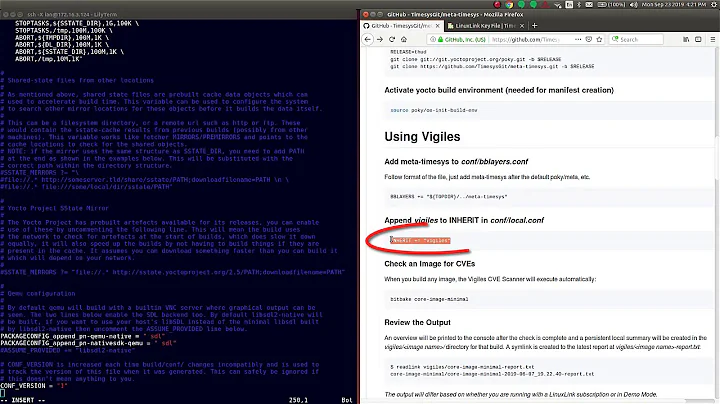Open page actions three-dot menu
The height and width of the screenshot is (404, 720).
[578, 39]
